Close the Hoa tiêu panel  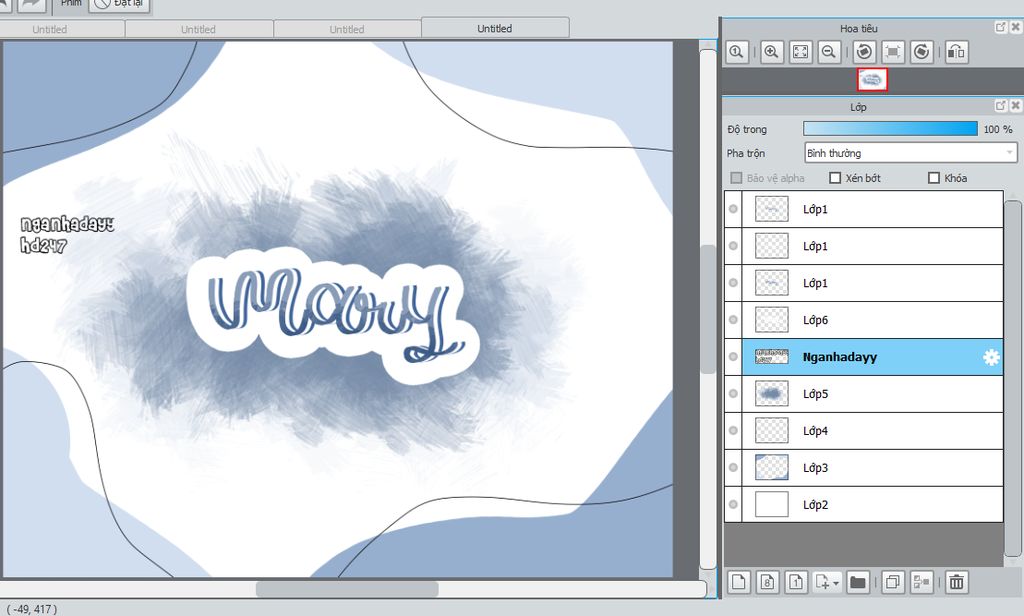tap(1016, 27)
